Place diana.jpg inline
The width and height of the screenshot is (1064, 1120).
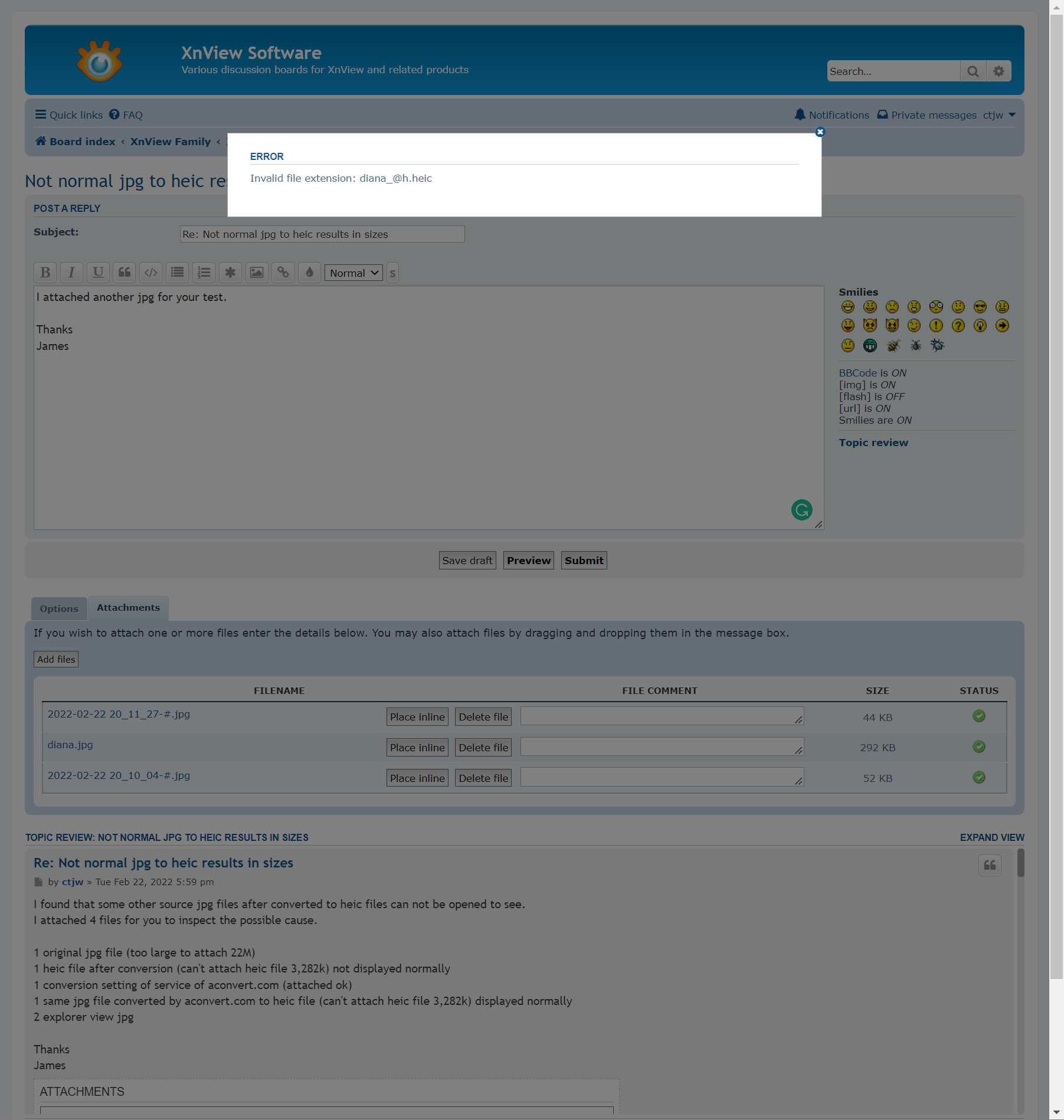(x=417, y=748)
